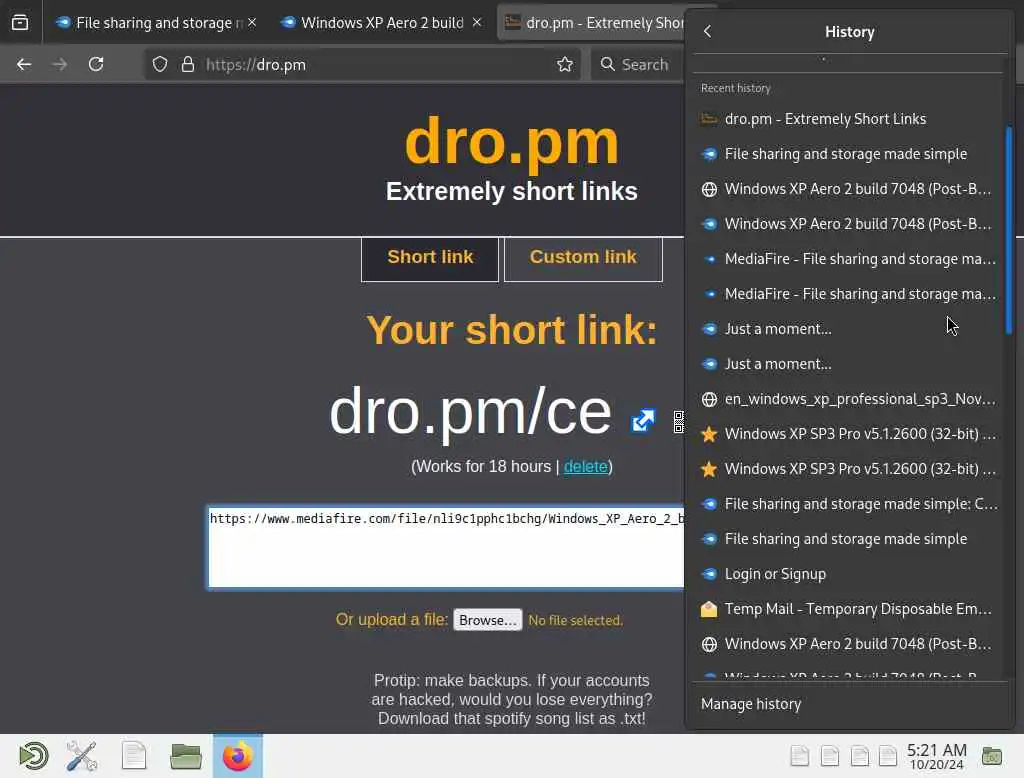Open the Login or Signup history entry
The height and width of the screenshot is (778, 1024).
coord(848,574)
